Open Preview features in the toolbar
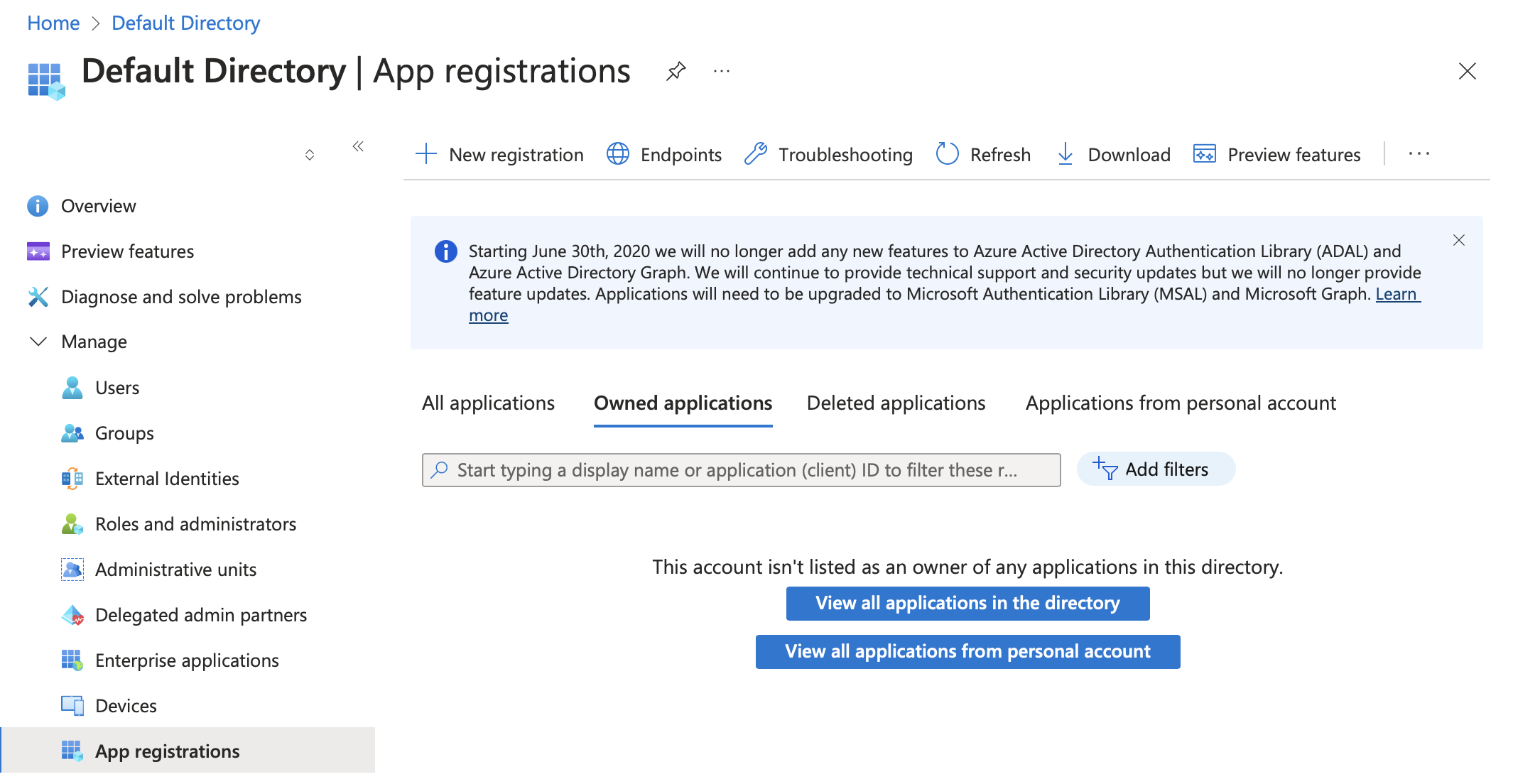The height and width of the screenshot is (784, 1513). pos(1276,154)
